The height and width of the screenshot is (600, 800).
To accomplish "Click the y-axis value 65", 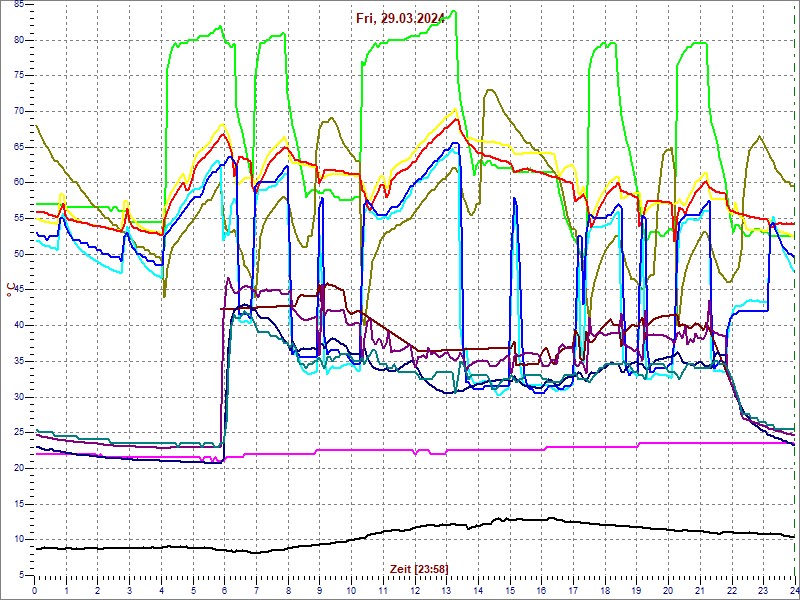I will (x=18, y=147).
